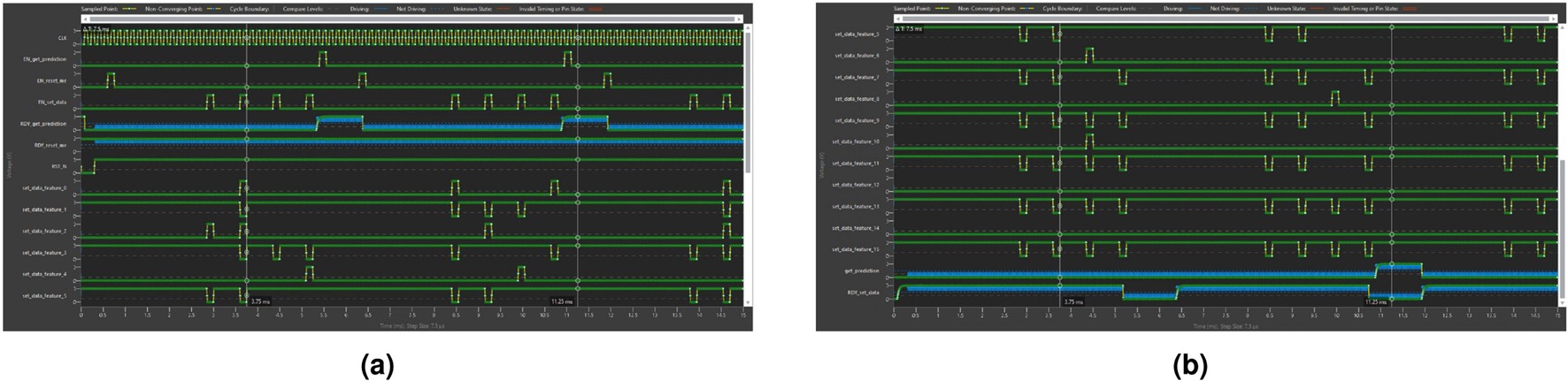
Task: Select the set_data_feature_6 signal label
Action: [x=857, y=56]
